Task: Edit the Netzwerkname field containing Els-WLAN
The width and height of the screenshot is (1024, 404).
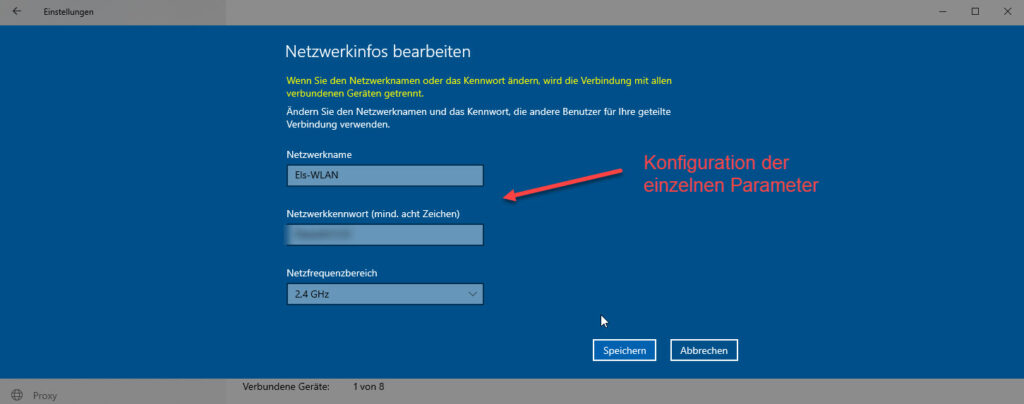Action: (385, 176)
